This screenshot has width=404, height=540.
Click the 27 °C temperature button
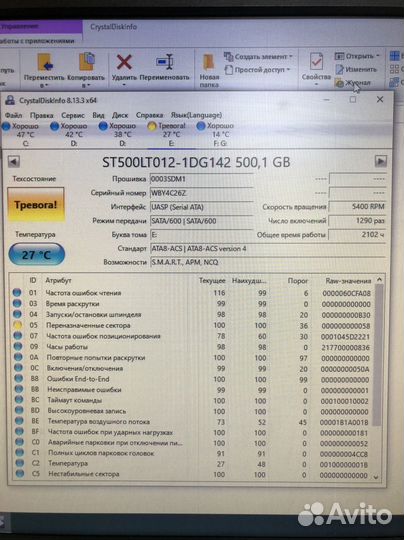click(37, 255)
